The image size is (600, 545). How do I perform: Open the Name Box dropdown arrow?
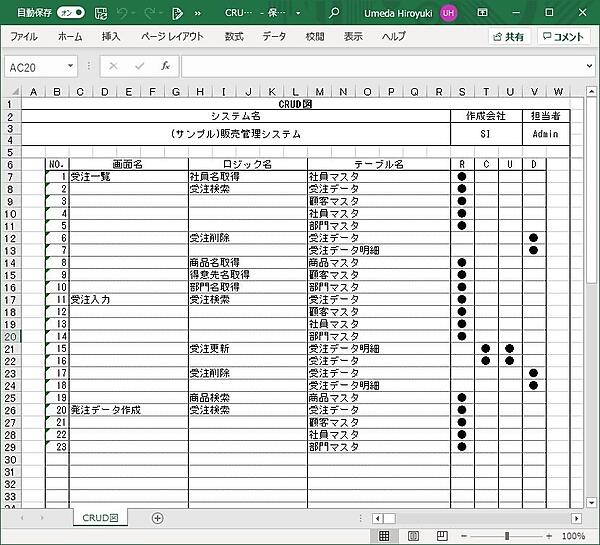(71, 66)
